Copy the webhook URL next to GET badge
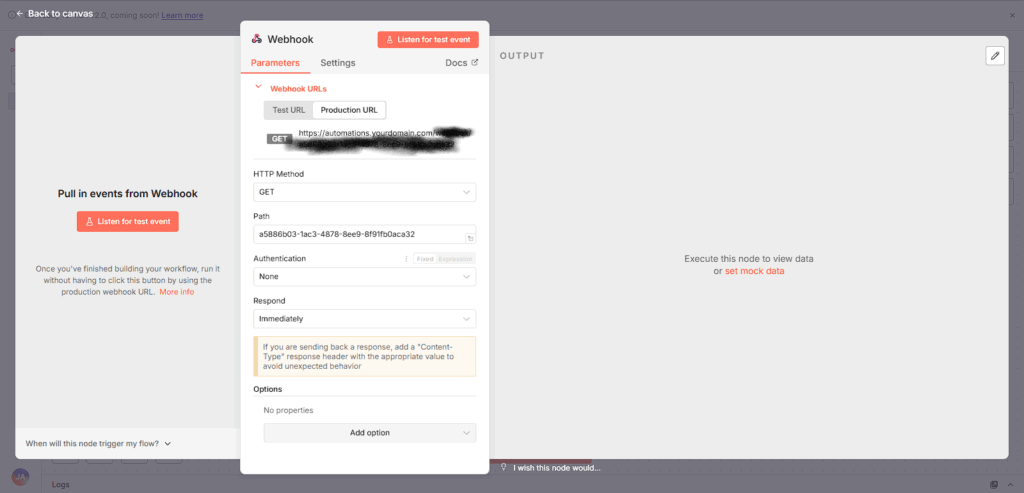This screenshot has width=1024, height=493. point(385,139)
